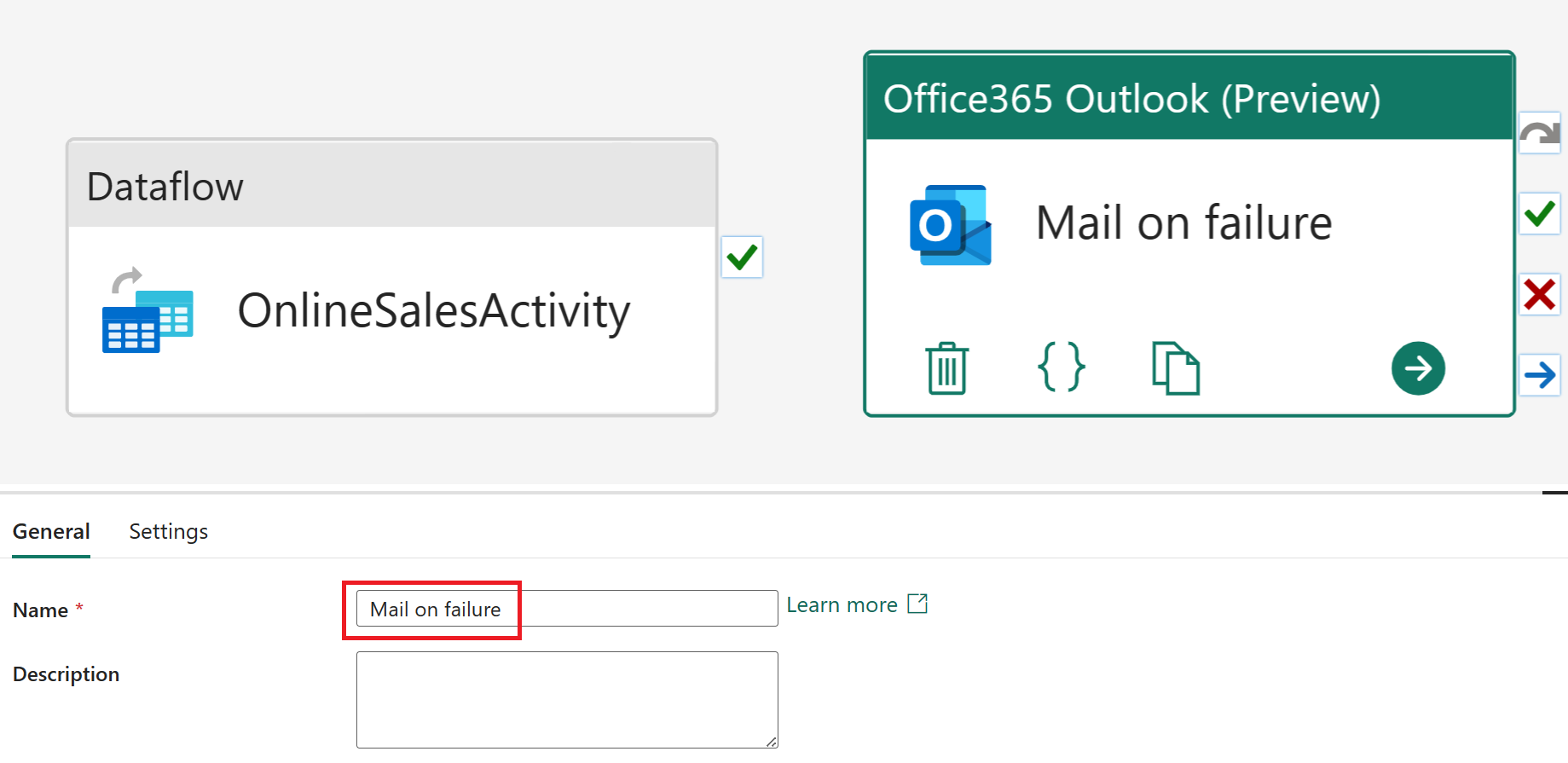Copy the Mail on failure activity
Image resolution: width=1568 pixels, height=763 pixels.
1175,368
